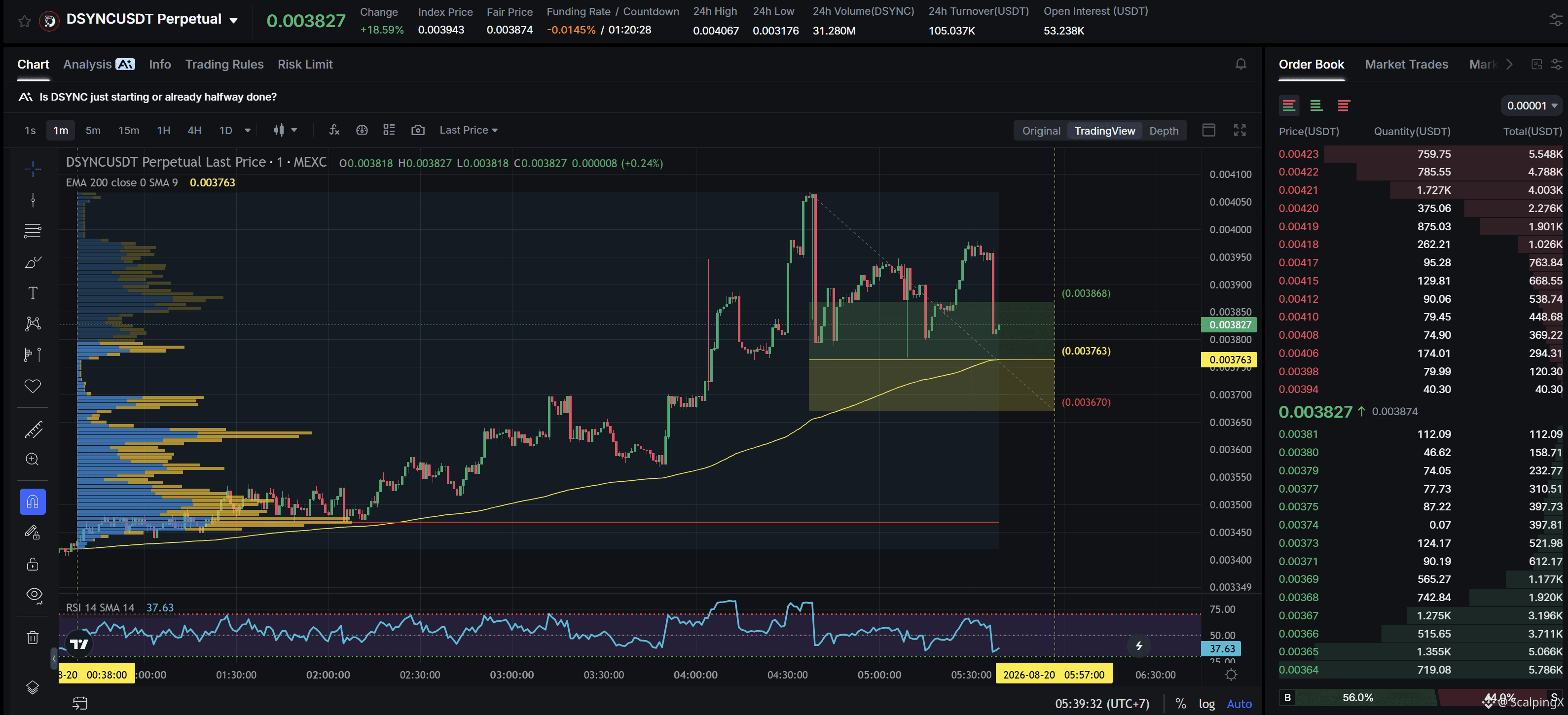
Task: Open the Info tab
Action: [160, 65]
